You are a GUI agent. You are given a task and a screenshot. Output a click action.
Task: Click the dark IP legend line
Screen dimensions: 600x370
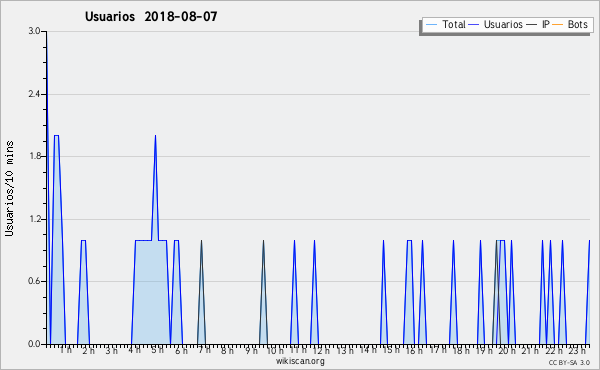(x=532, y=25)
